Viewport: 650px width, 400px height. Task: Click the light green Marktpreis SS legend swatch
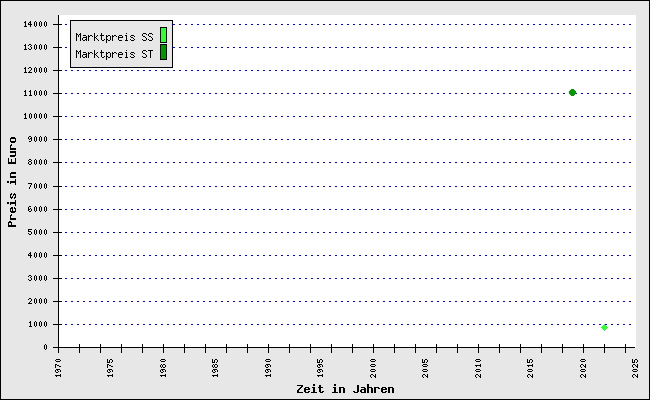coord(164,35)
